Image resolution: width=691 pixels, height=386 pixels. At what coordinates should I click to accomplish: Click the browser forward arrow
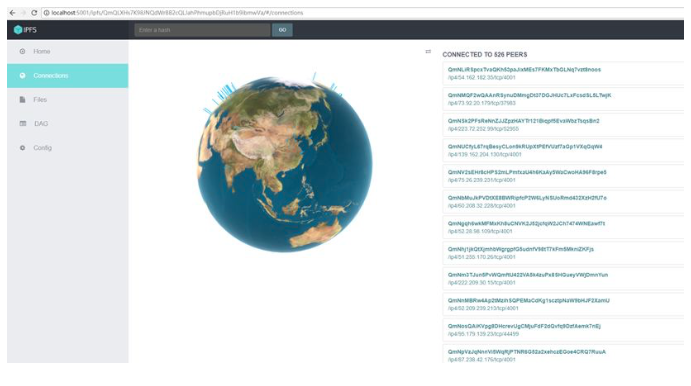click(23, 13)
